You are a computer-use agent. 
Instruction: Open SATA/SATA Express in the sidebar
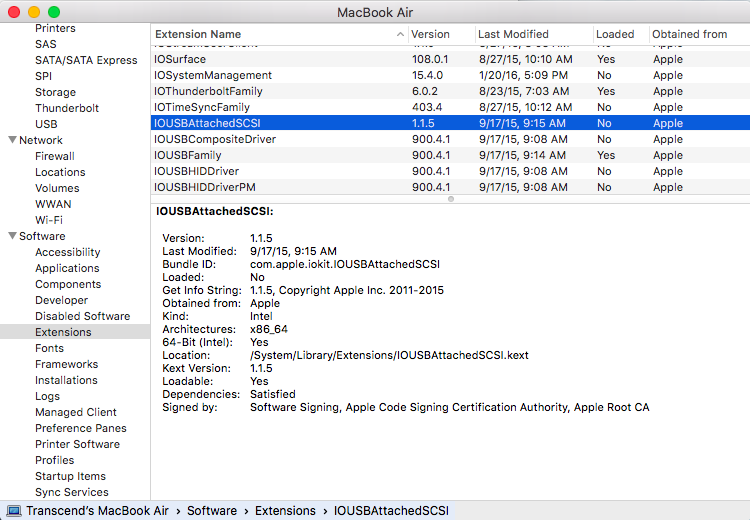[x=86, y=60]
